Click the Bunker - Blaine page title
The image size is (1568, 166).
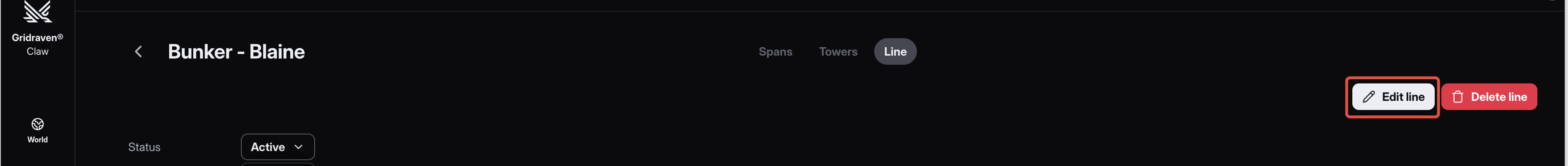[236, 52]
